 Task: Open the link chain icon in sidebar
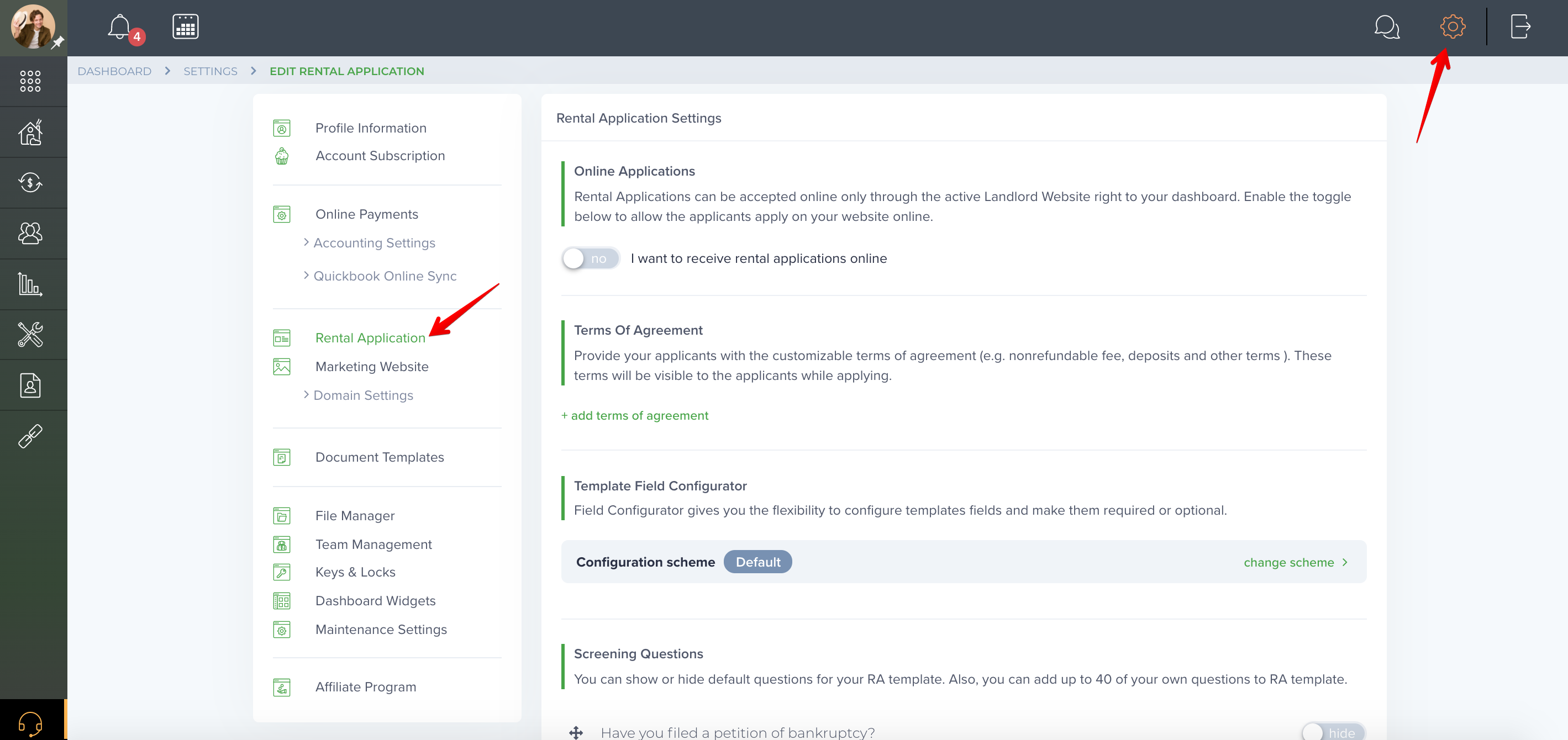pos(30,436)
